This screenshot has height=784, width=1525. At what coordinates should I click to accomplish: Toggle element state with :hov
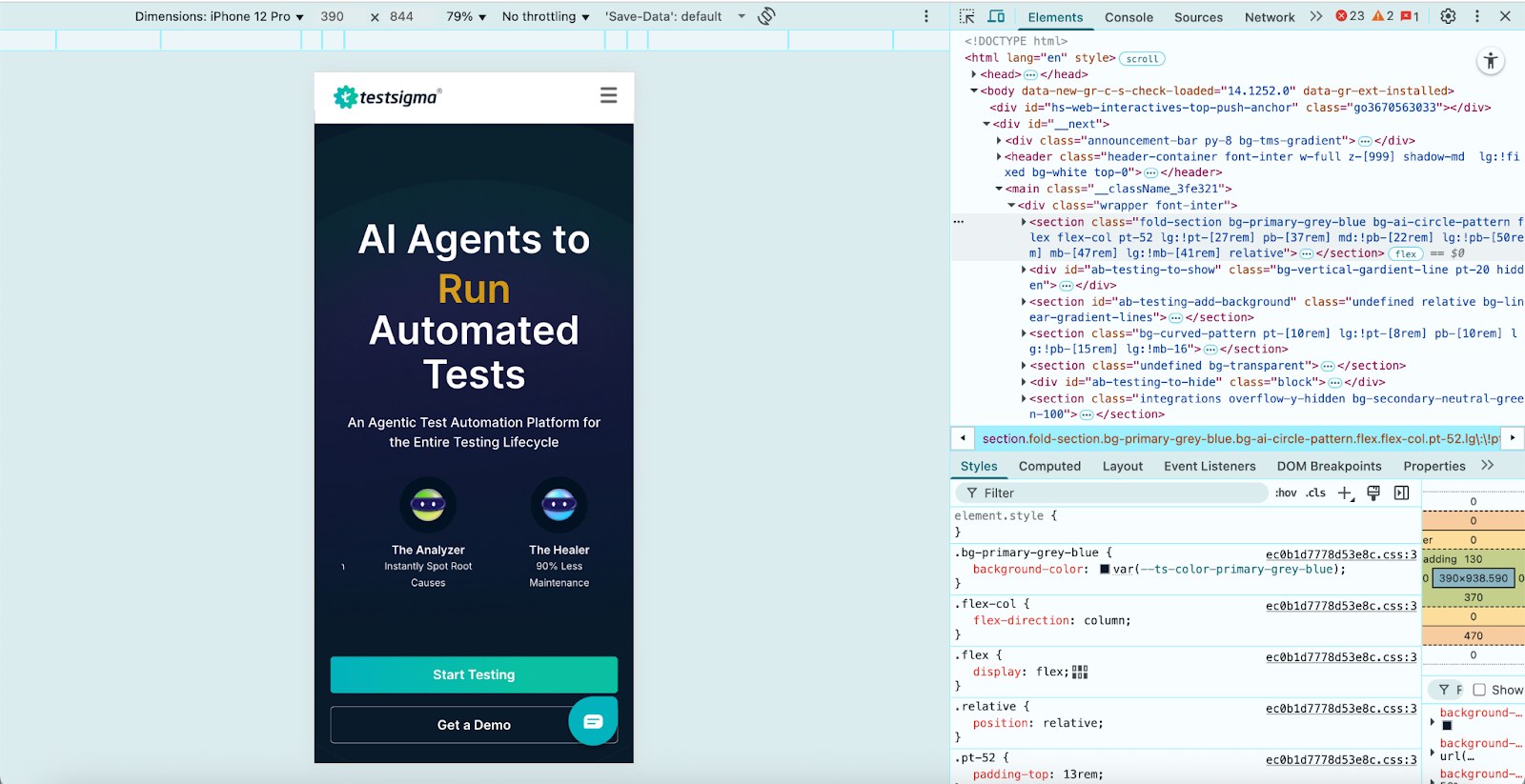(1286, 493)
